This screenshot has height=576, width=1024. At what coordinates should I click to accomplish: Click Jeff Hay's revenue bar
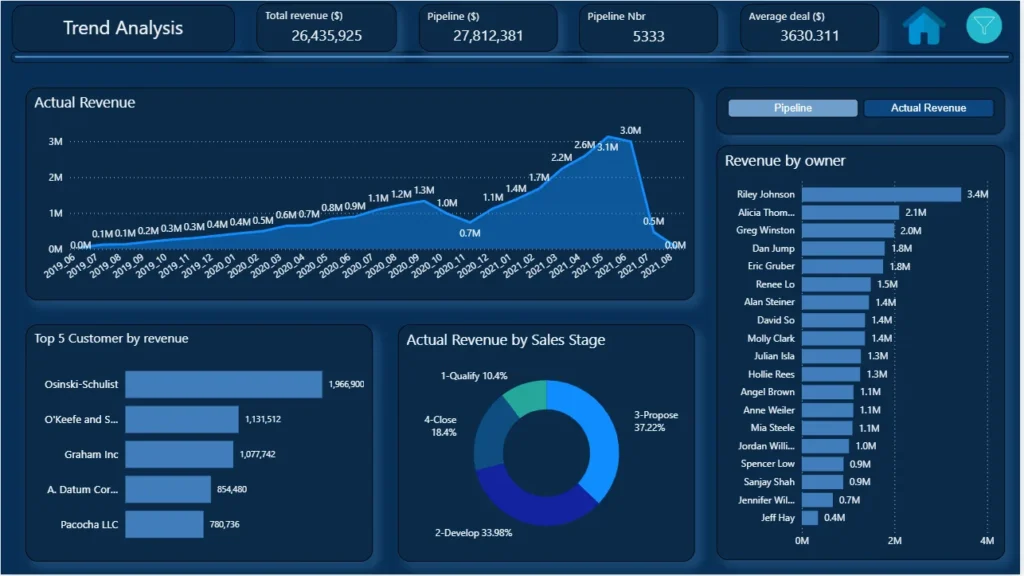coord(810,518)
